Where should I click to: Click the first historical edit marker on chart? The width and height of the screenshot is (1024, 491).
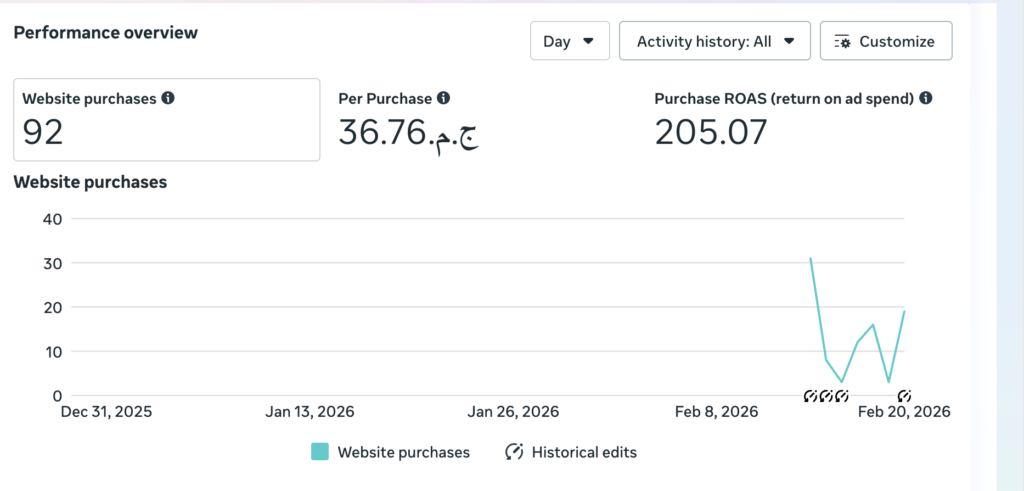tap(811, 396)
